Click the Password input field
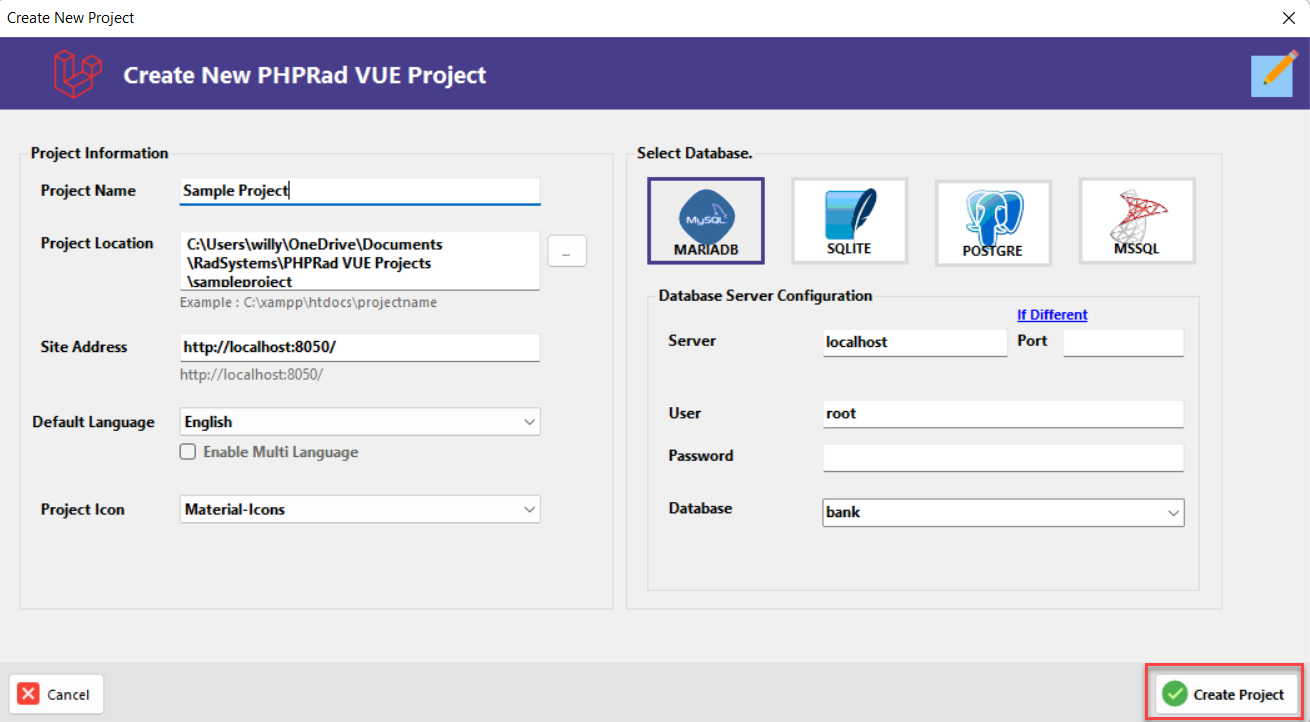The image size is (1310, 722). coord(1003,457)
